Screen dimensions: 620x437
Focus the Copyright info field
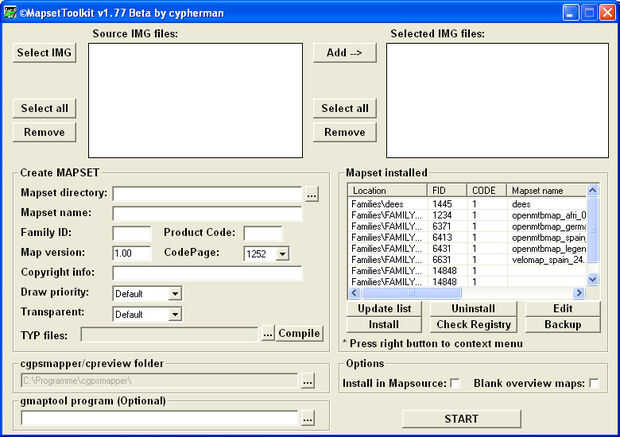point(208,273)
